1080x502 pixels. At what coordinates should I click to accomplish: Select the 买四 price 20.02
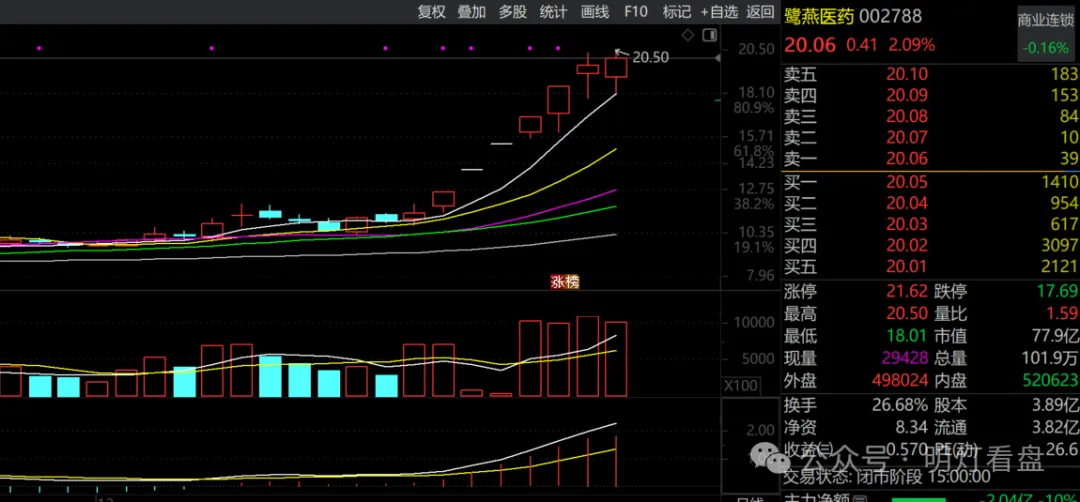pos(906,246)
